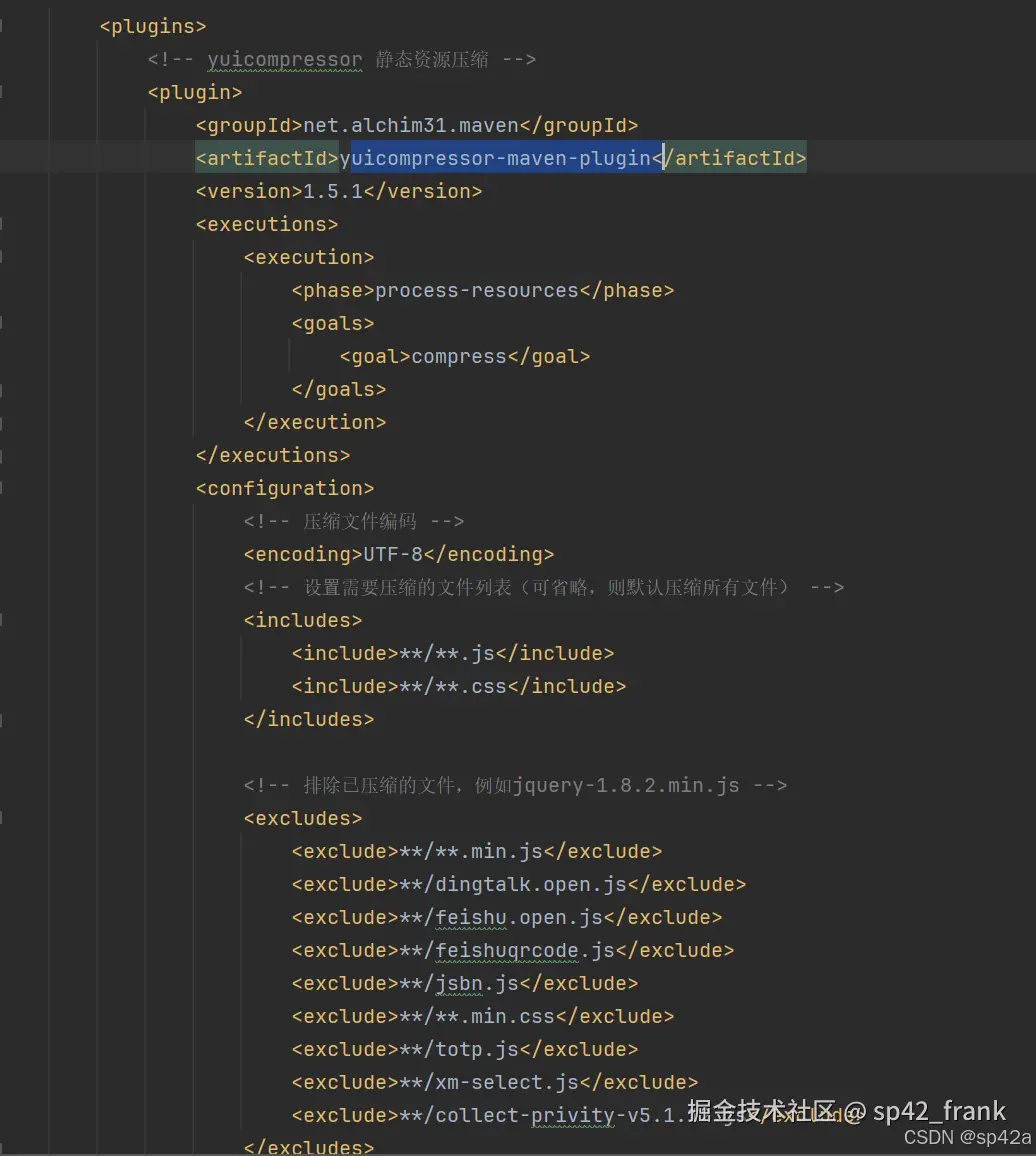1036x1156 pixels.
Task: Click the exclude line xm-select.js
Action: click(494, 1083)
